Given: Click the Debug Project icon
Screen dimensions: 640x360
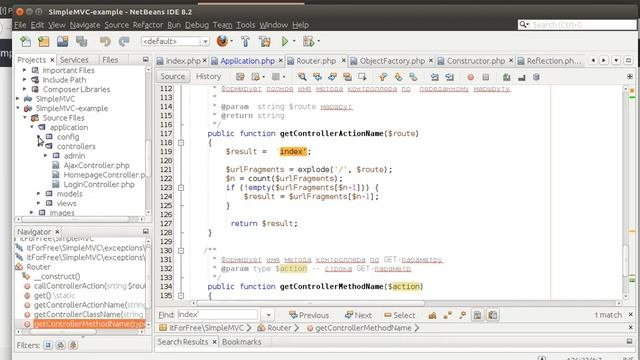Looking at the screenshot, I should coord(309,41).
